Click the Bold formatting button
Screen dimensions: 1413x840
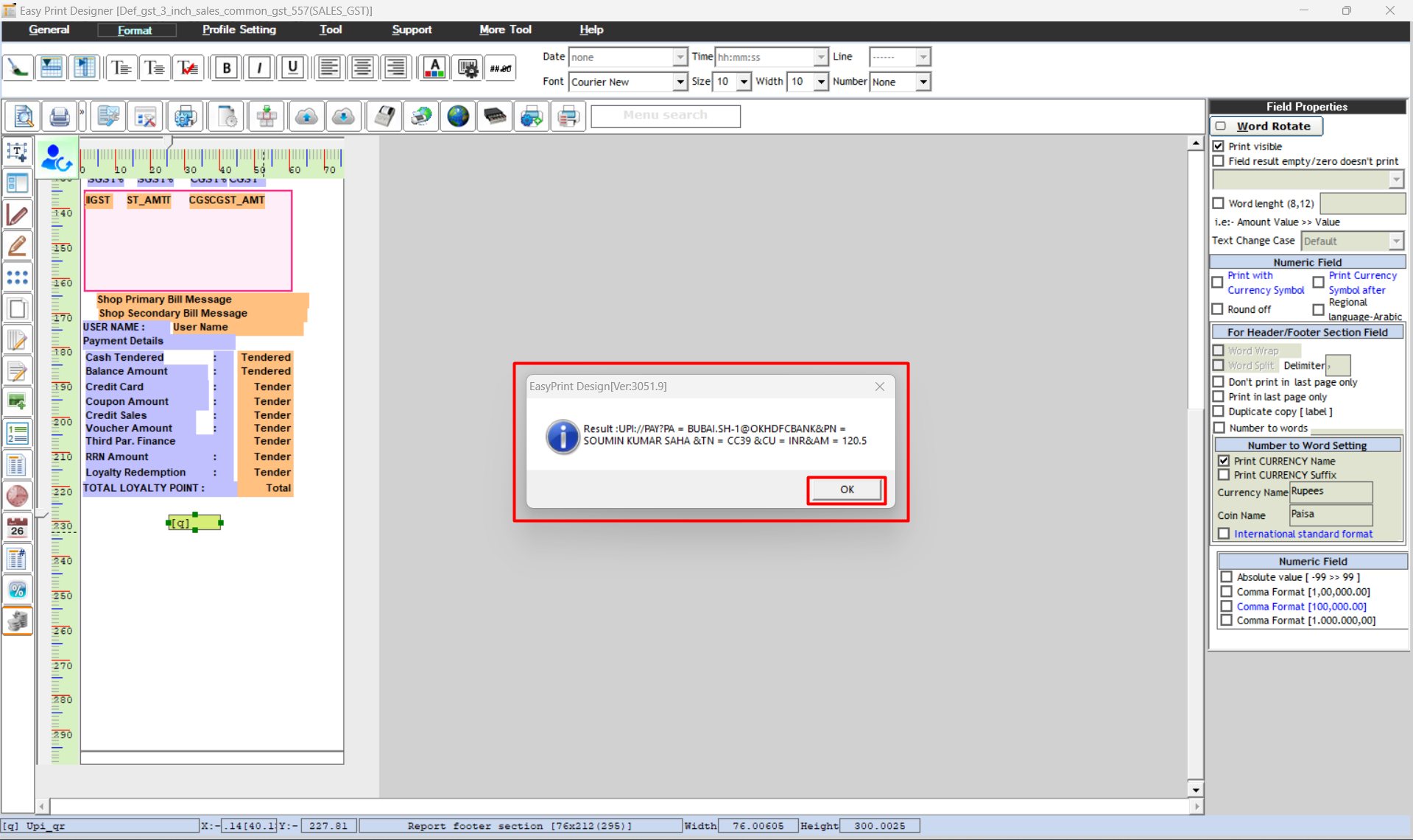pos(226,68)
